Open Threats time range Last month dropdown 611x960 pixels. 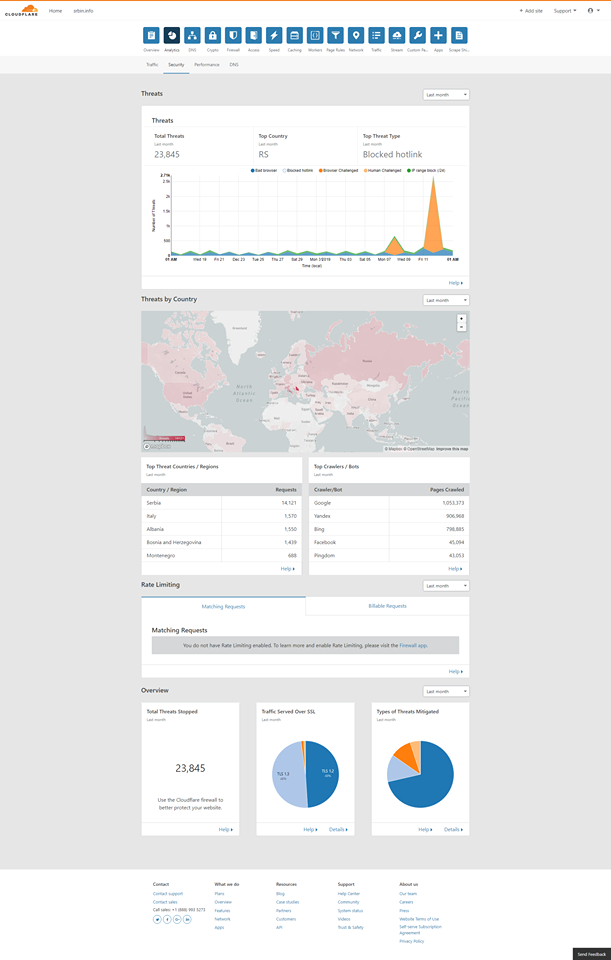point(446,95)
